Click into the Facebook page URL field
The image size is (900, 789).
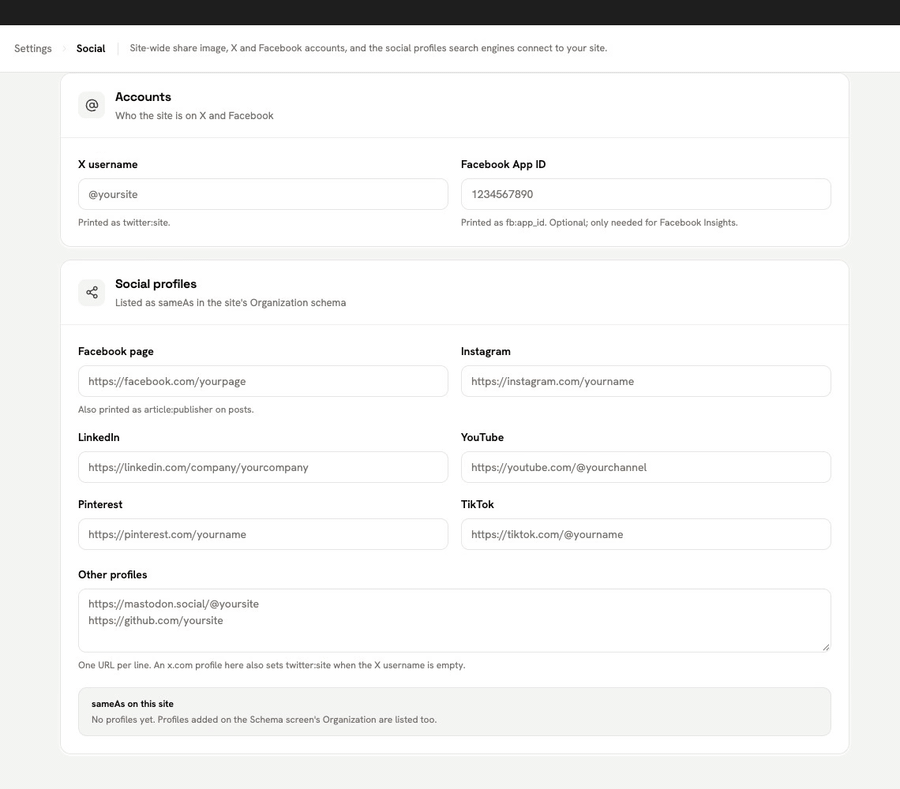(x=263, y=381)
